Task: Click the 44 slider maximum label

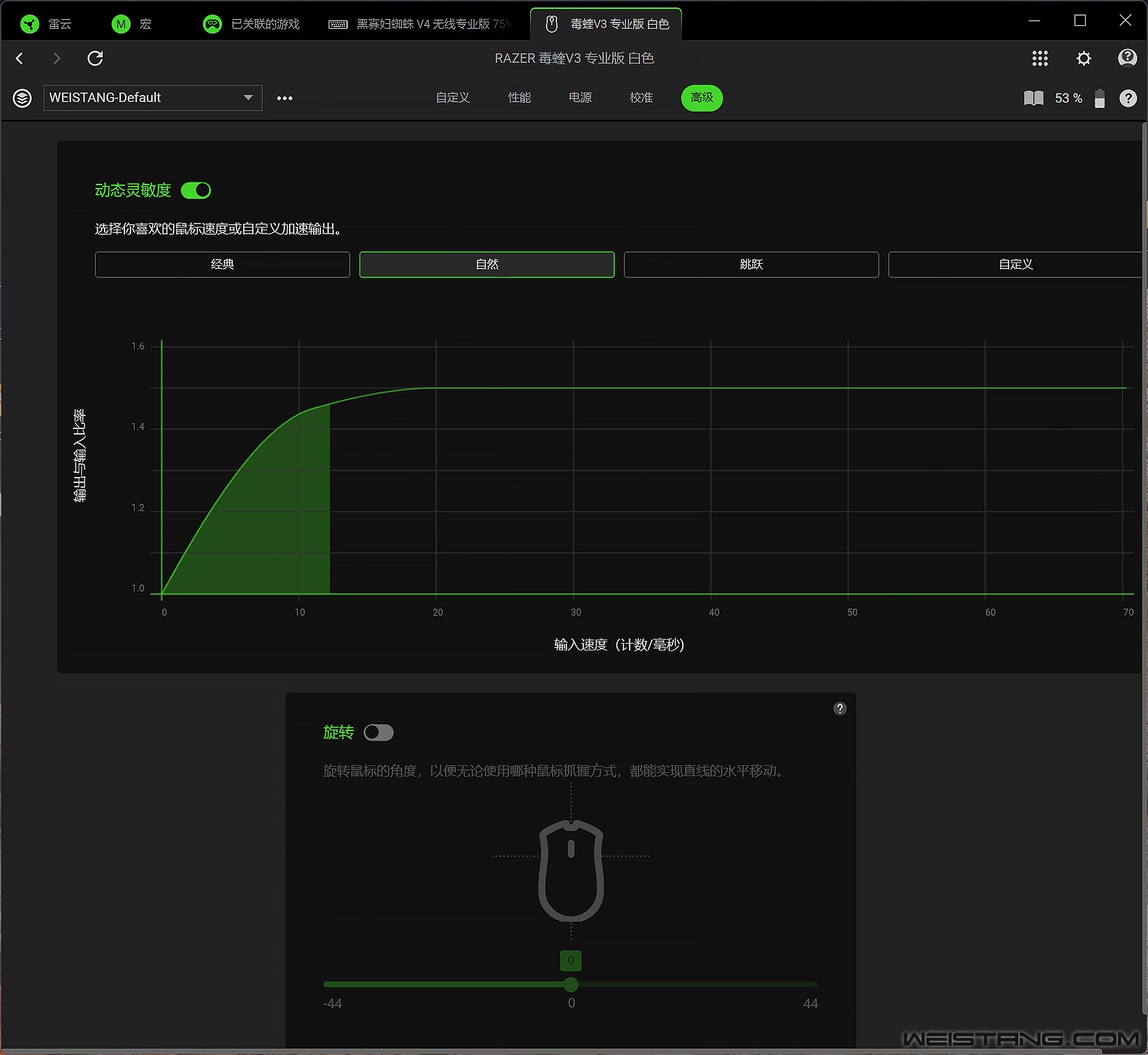Action: coord(810,1003)
